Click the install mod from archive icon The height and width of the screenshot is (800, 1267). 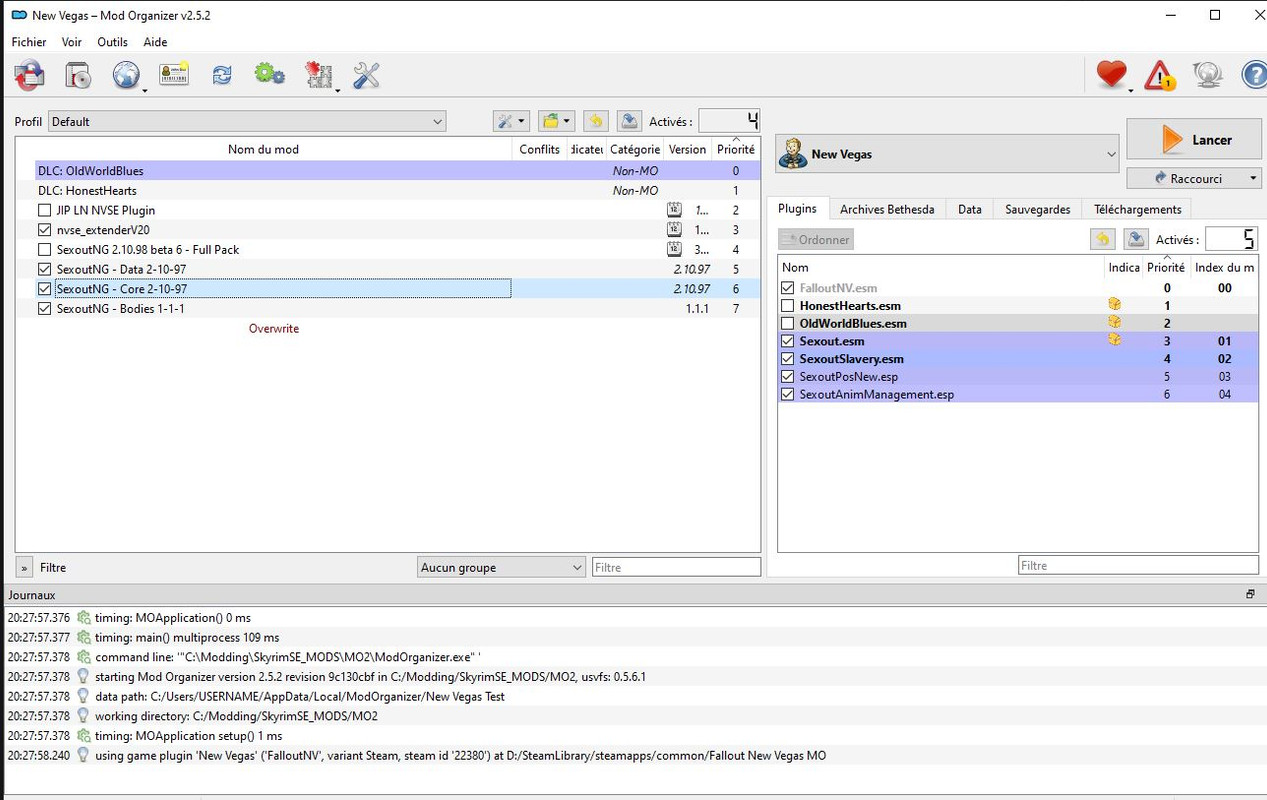coord(78,75)
